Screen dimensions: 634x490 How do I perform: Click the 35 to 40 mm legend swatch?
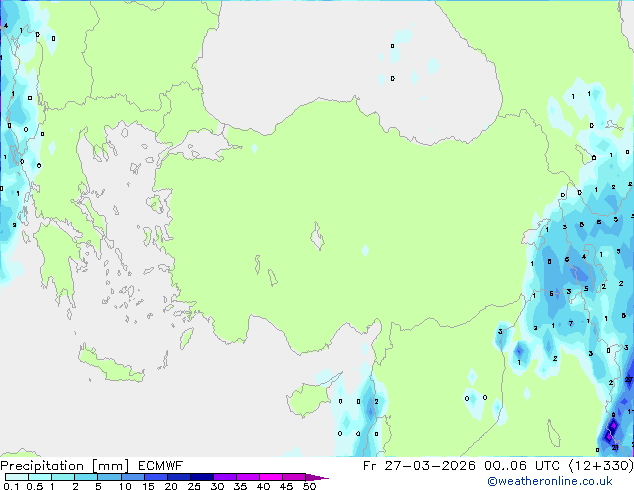[x=247, y=477]
